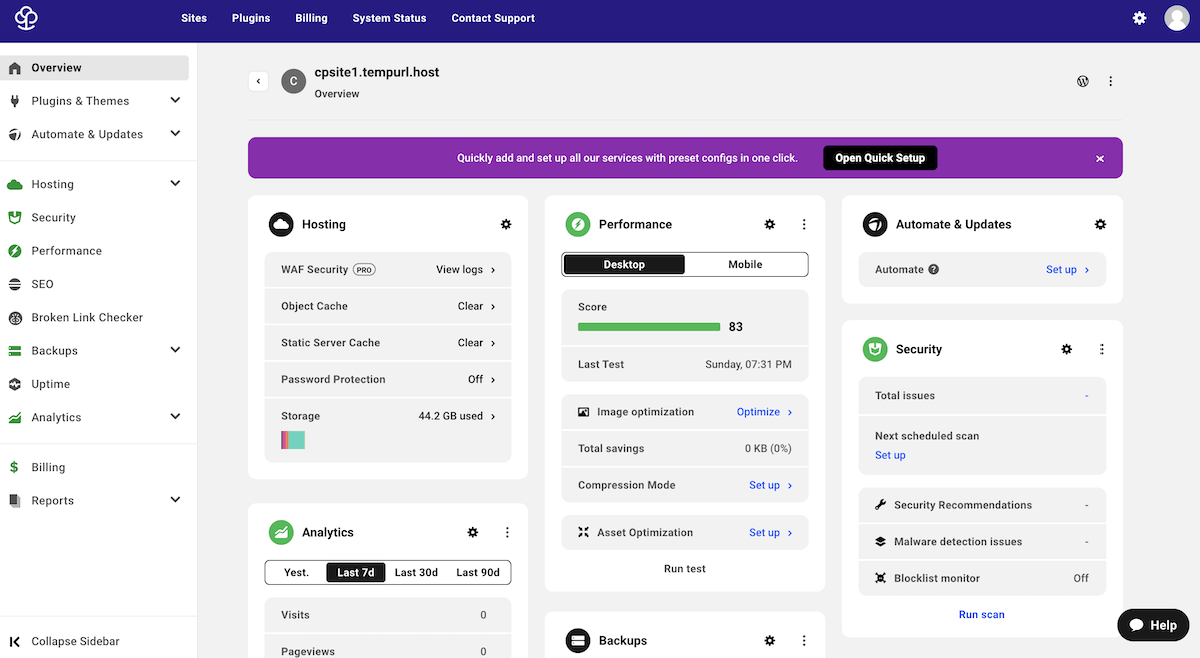Toggle Password Protection under Hosting
The image size is (1200, 658).
coord(480,379)
